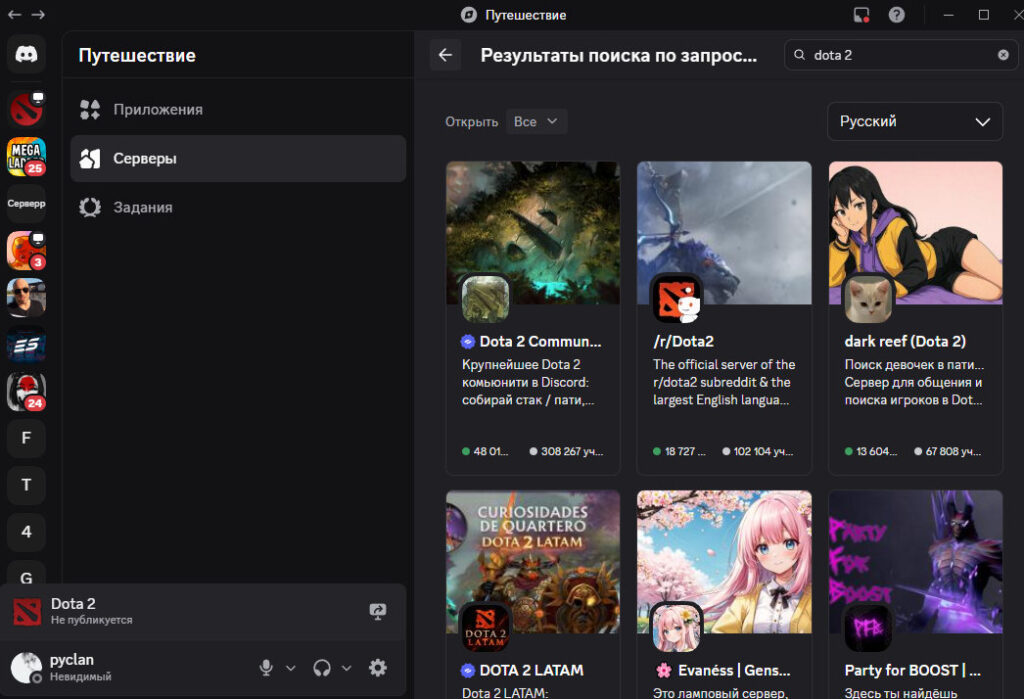Click inside the dota 2 search field
This screenshot has height=699, width=1024.
(901, 55)
